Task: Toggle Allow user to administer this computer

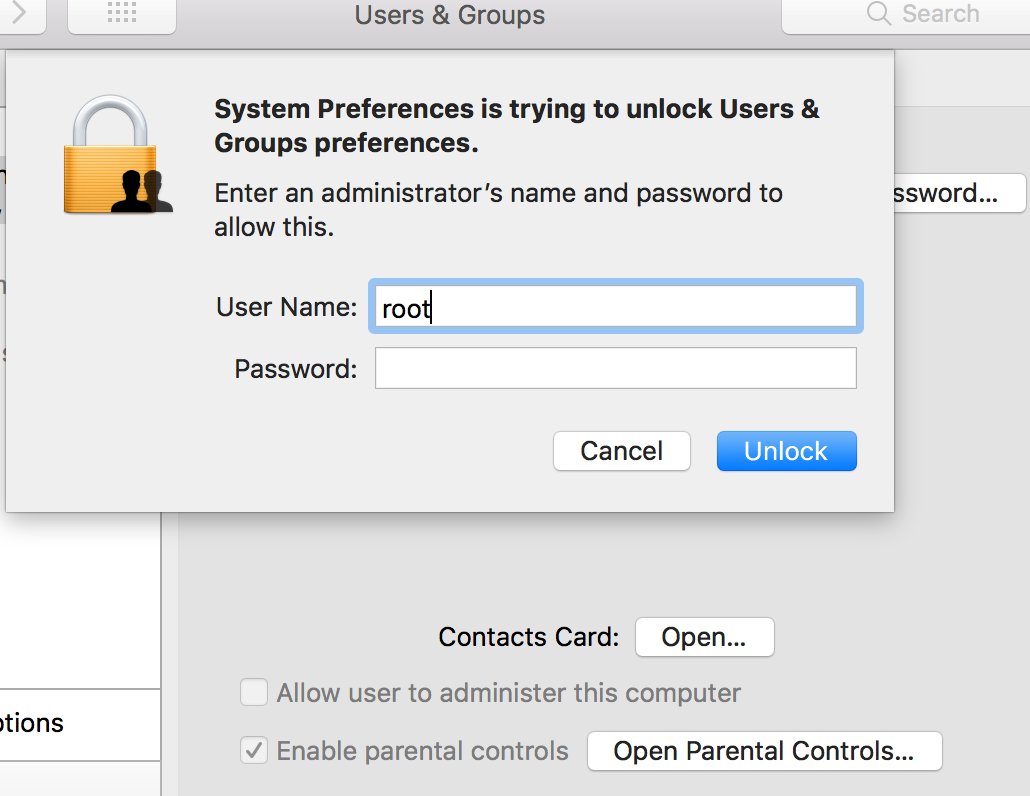Action: click(254, 692)
